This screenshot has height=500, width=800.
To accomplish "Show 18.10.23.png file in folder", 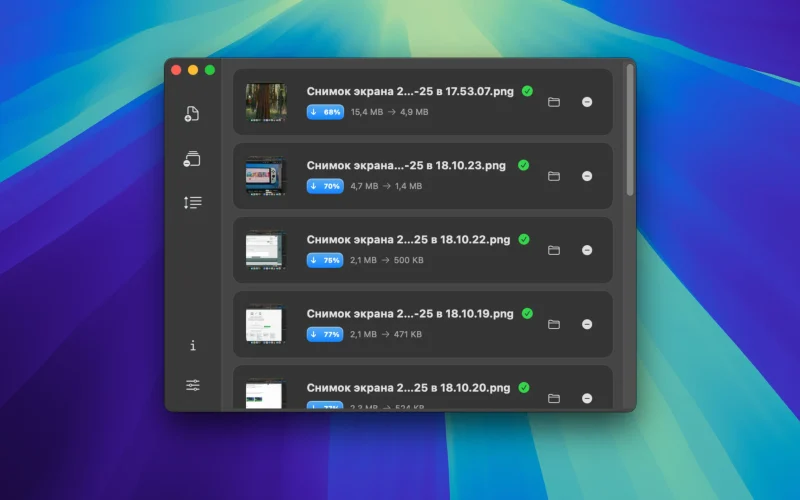I will [554, 176].
